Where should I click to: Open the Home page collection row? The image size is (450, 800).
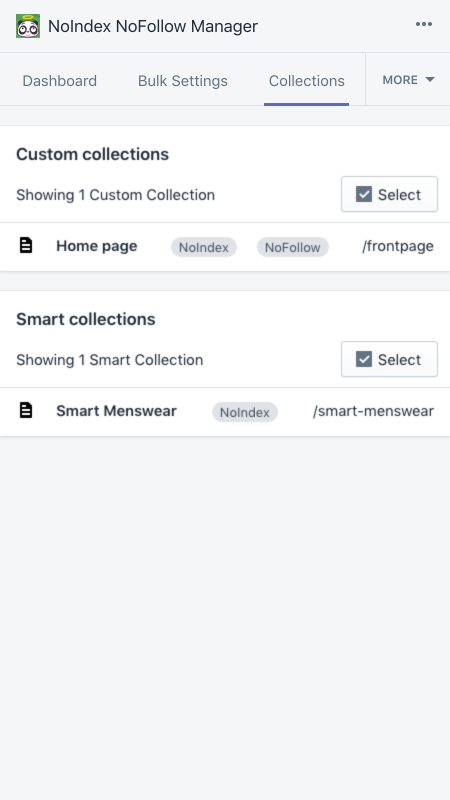[x=225, y=246]
